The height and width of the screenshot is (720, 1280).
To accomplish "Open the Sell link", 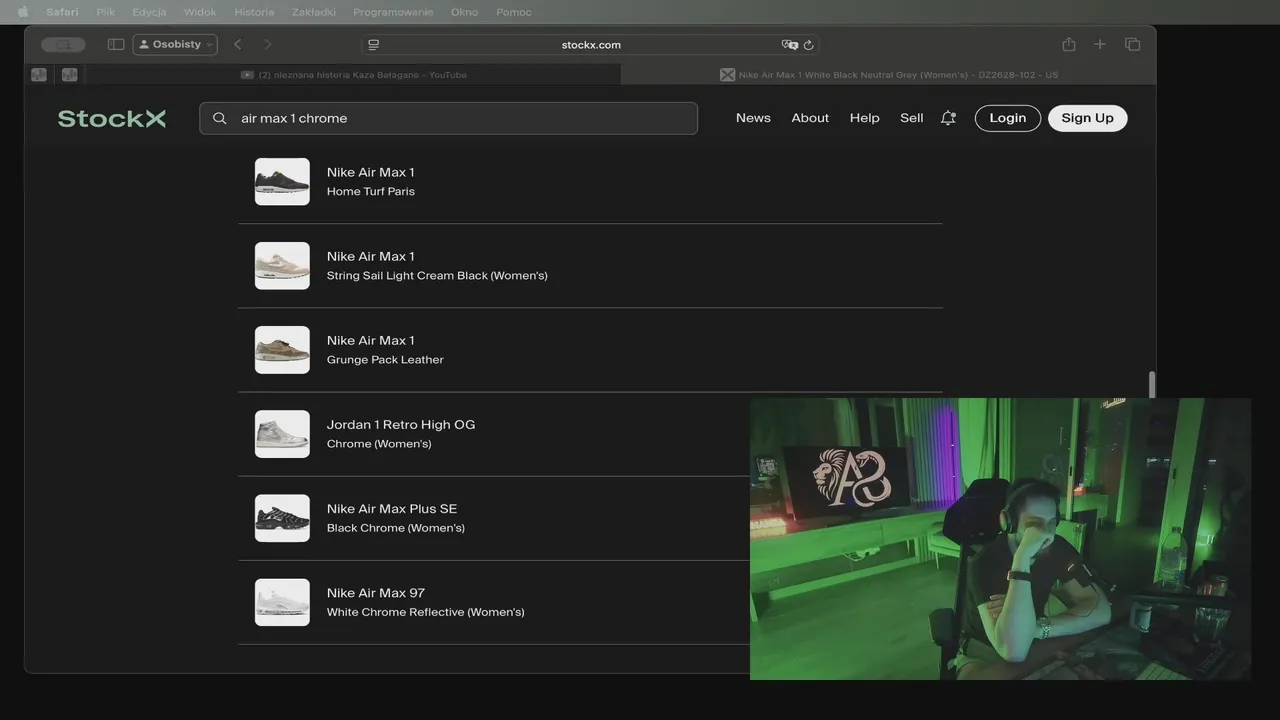I will click(912, 118).
